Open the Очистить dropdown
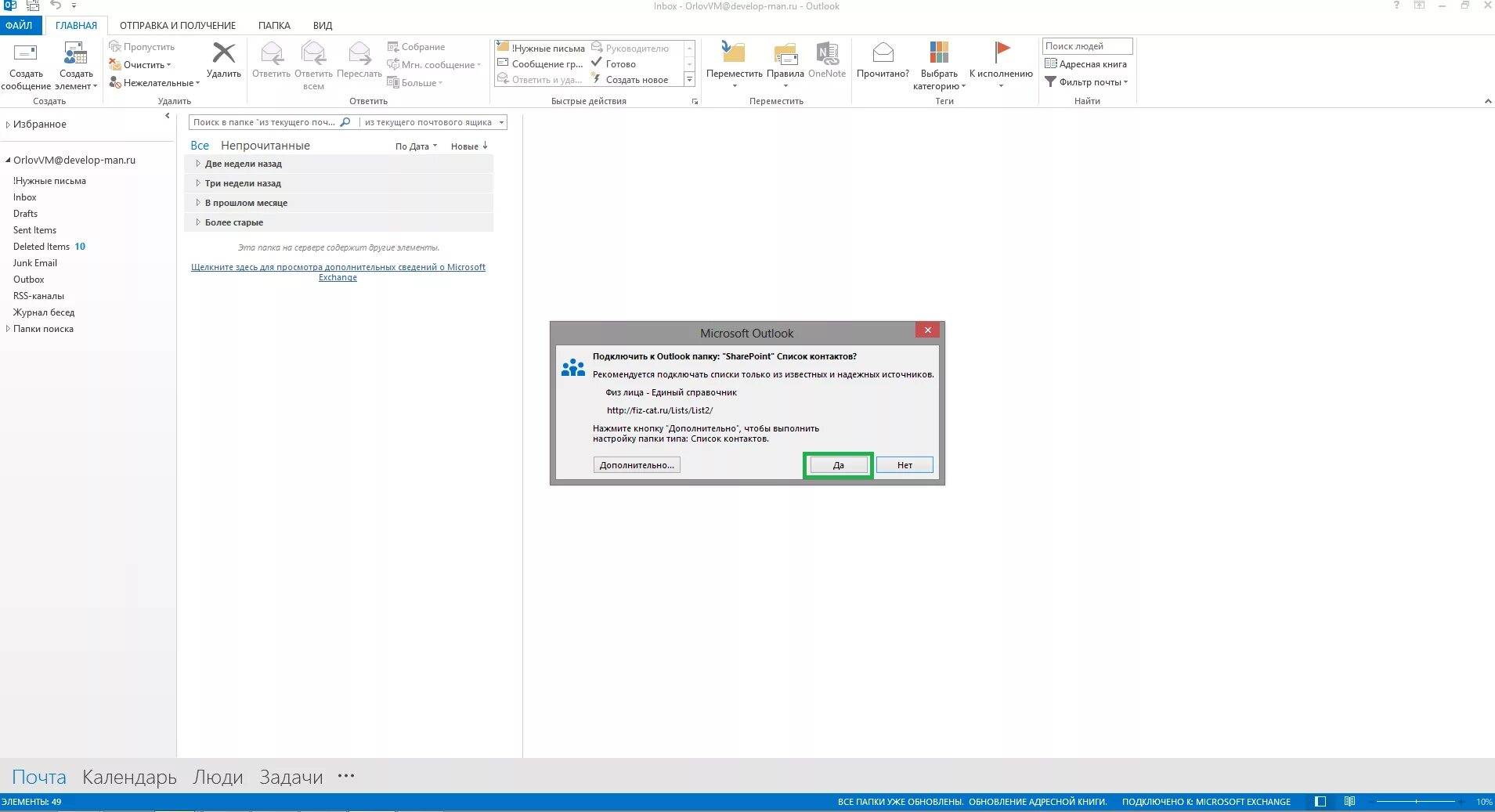 [140, 65]
